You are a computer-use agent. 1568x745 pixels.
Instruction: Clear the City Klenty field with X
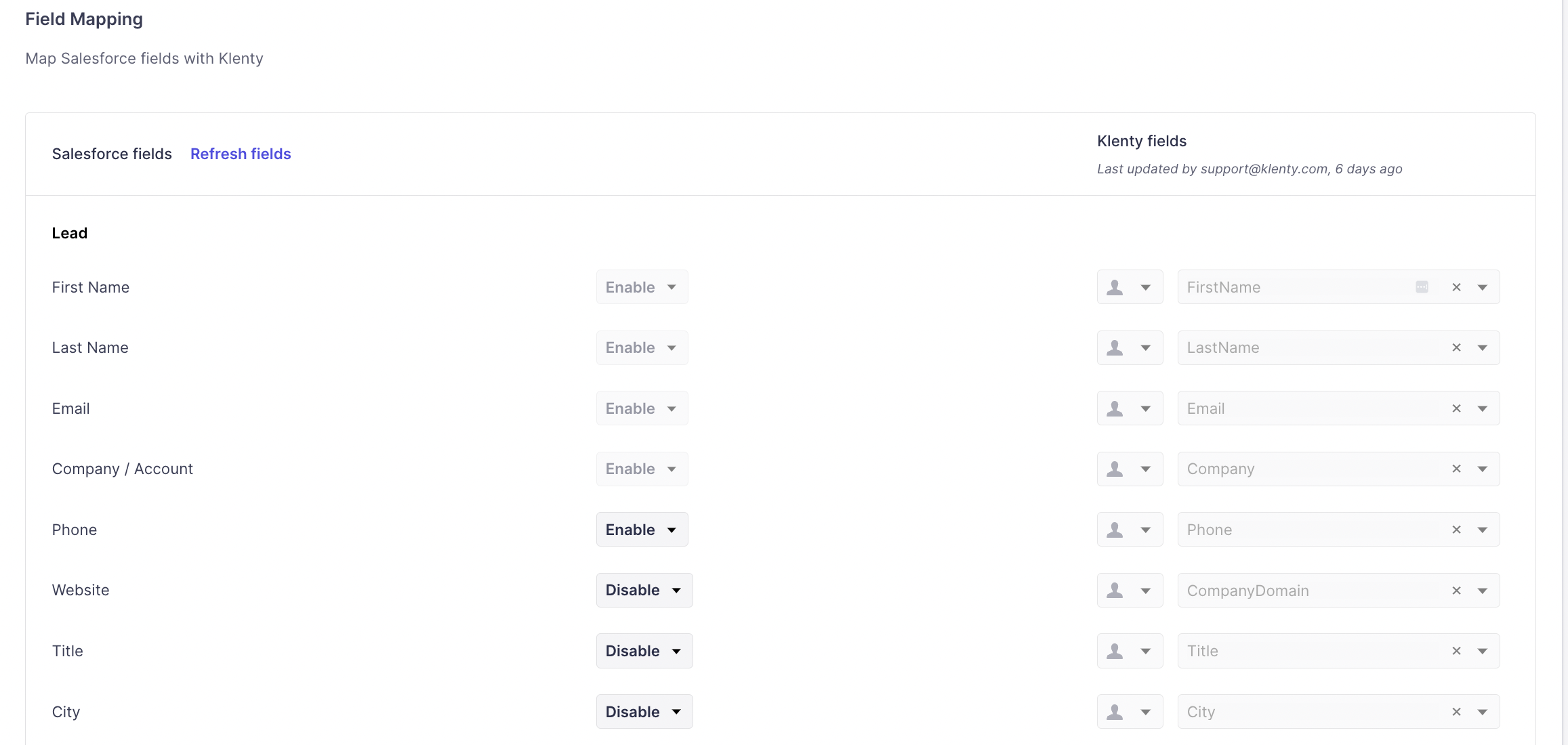[x=1456, y=712]
